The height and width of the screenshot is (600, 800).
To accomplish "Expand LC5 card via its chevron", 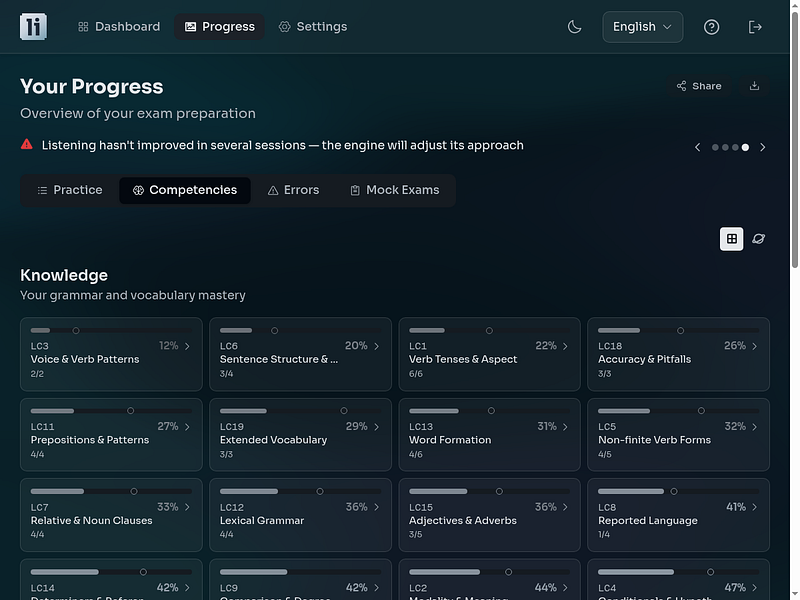I will 755,427.
